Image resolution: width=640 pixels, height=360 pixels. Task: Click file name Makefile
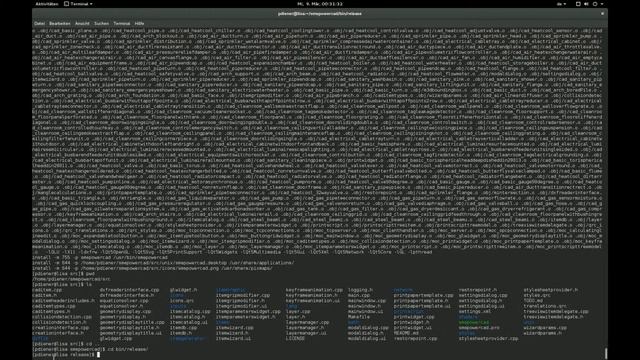[x=359, y=317]
